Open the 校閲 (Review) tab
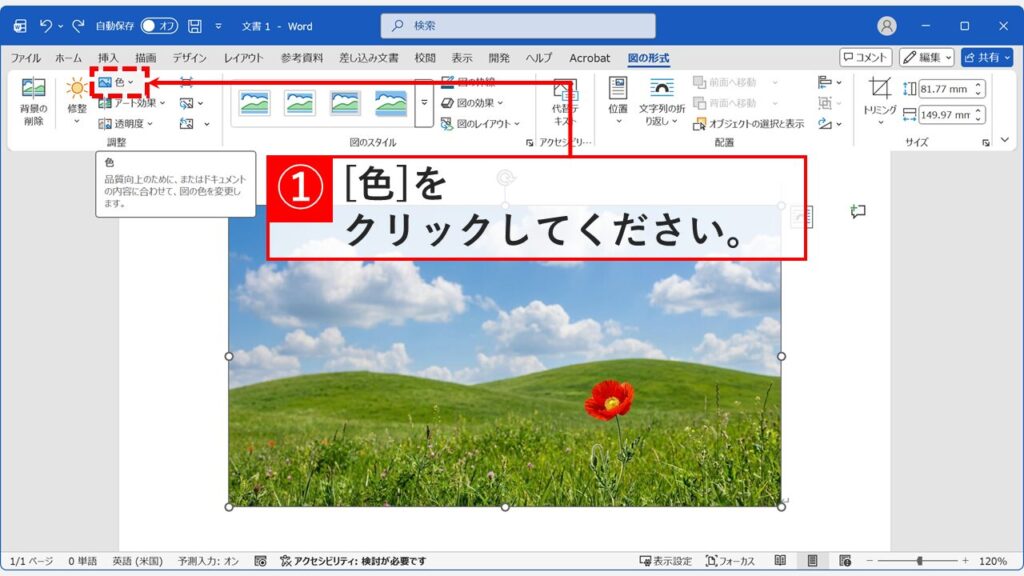 (x=424, y=58)
